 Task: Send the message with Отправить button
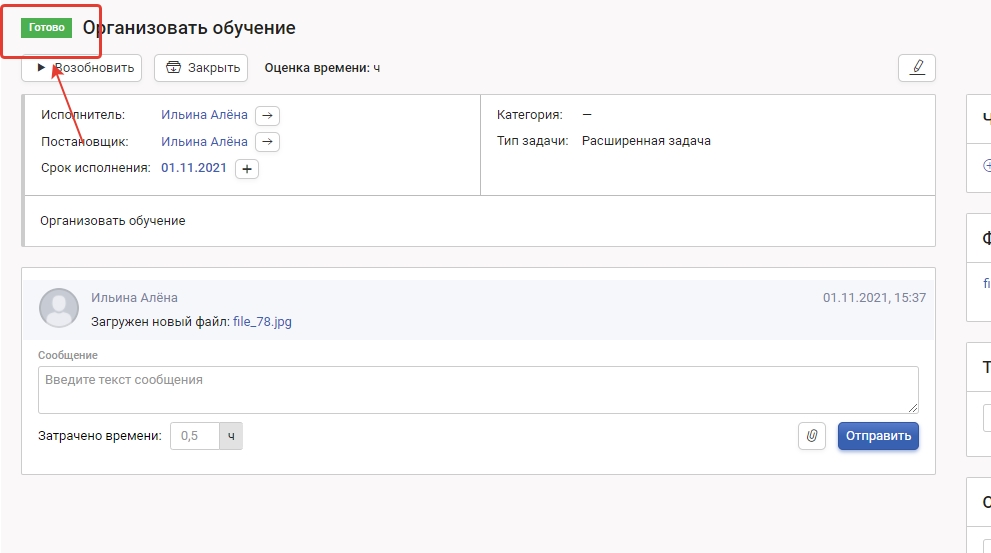tap(877, 436)
